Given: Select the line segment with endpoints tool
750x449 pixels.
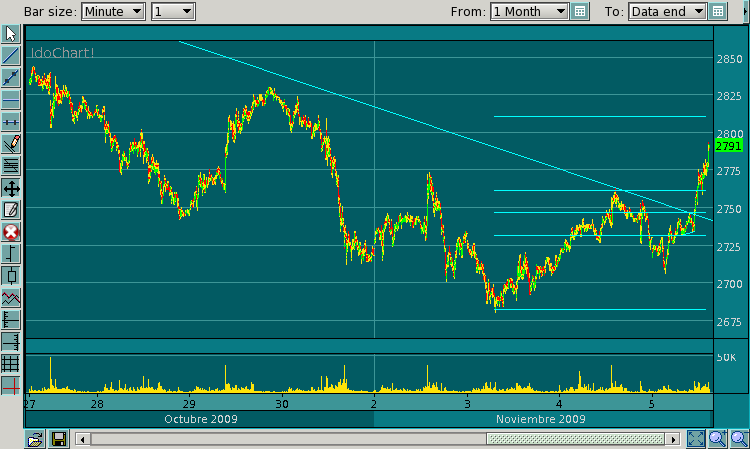Looking at the screenshot, I should pyautogui.click(x=11, y=78).
